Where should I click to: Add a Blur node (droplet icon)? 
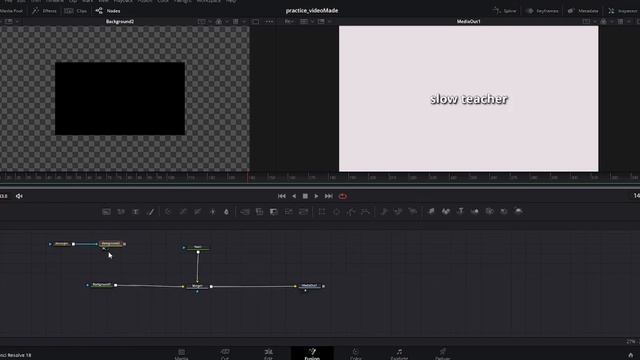pyautogui.click(x=227, y=211)
